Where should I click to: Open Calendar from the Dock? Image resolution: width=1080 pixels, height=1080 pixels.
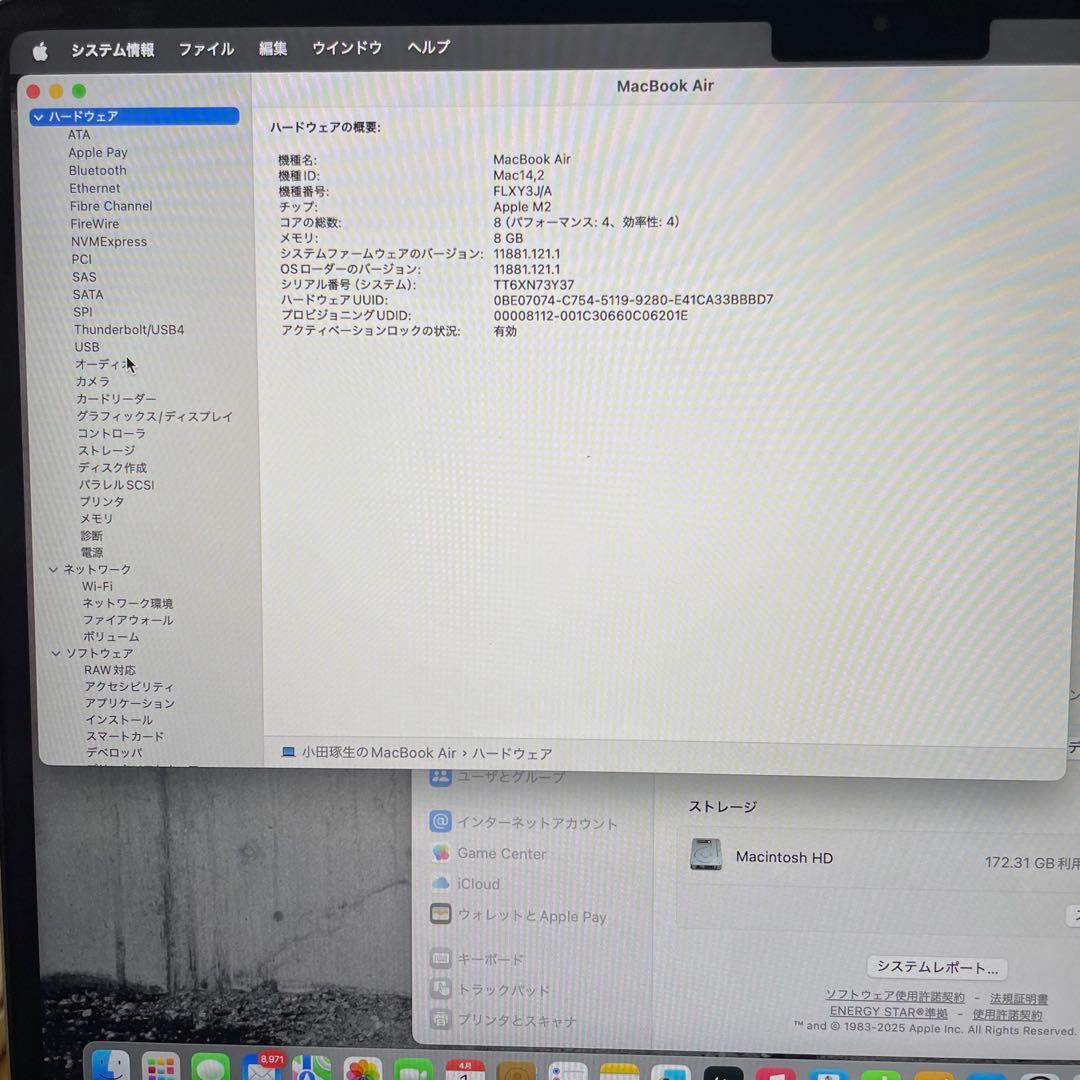coord(465,1068)
